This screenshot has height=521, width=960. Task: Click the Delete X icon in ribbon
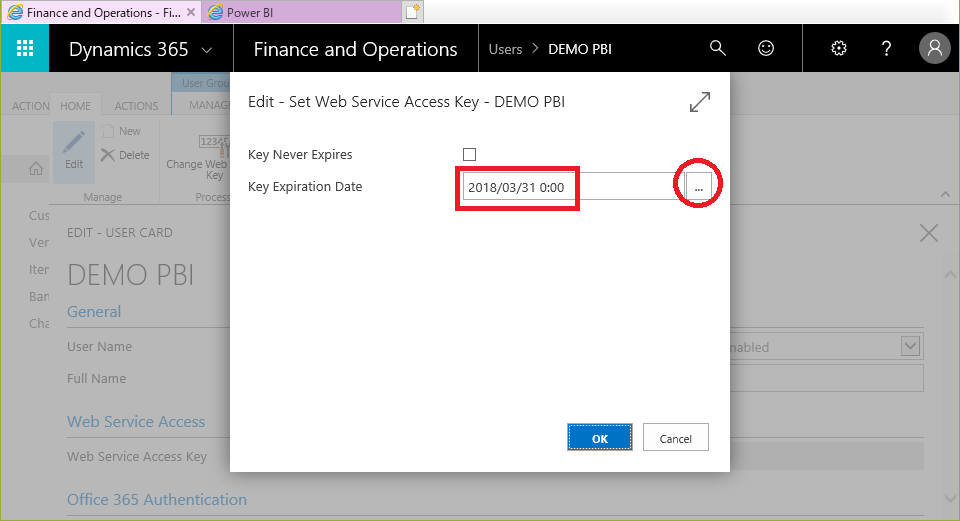coord(108,155)
